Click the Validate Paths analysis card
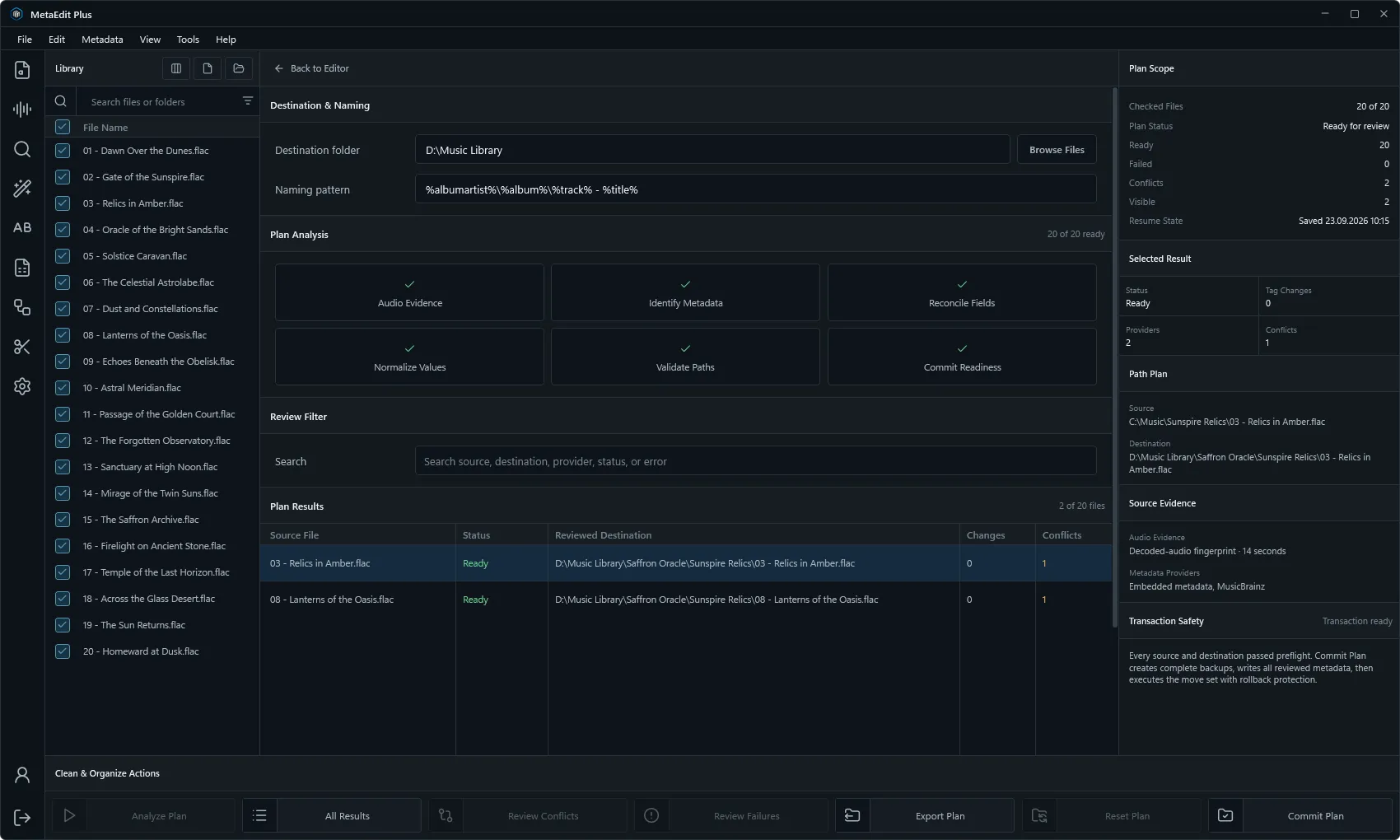This screenshot has height=840, width=1400. 685,357
